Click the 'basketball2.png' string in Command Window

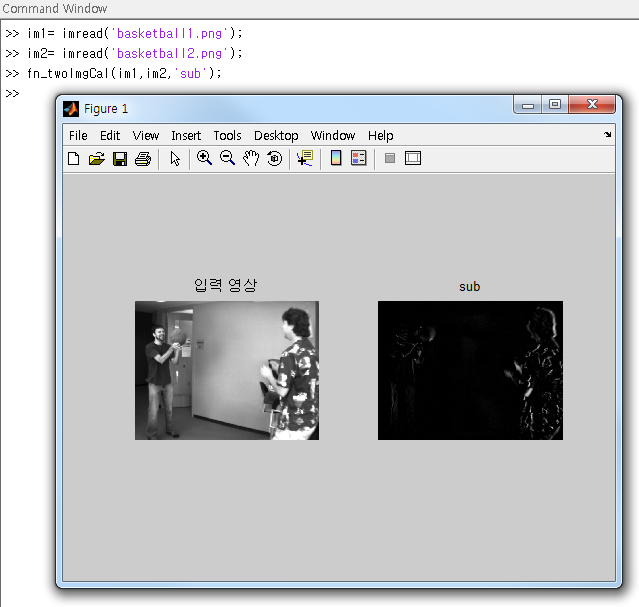[x=170, y=53]
